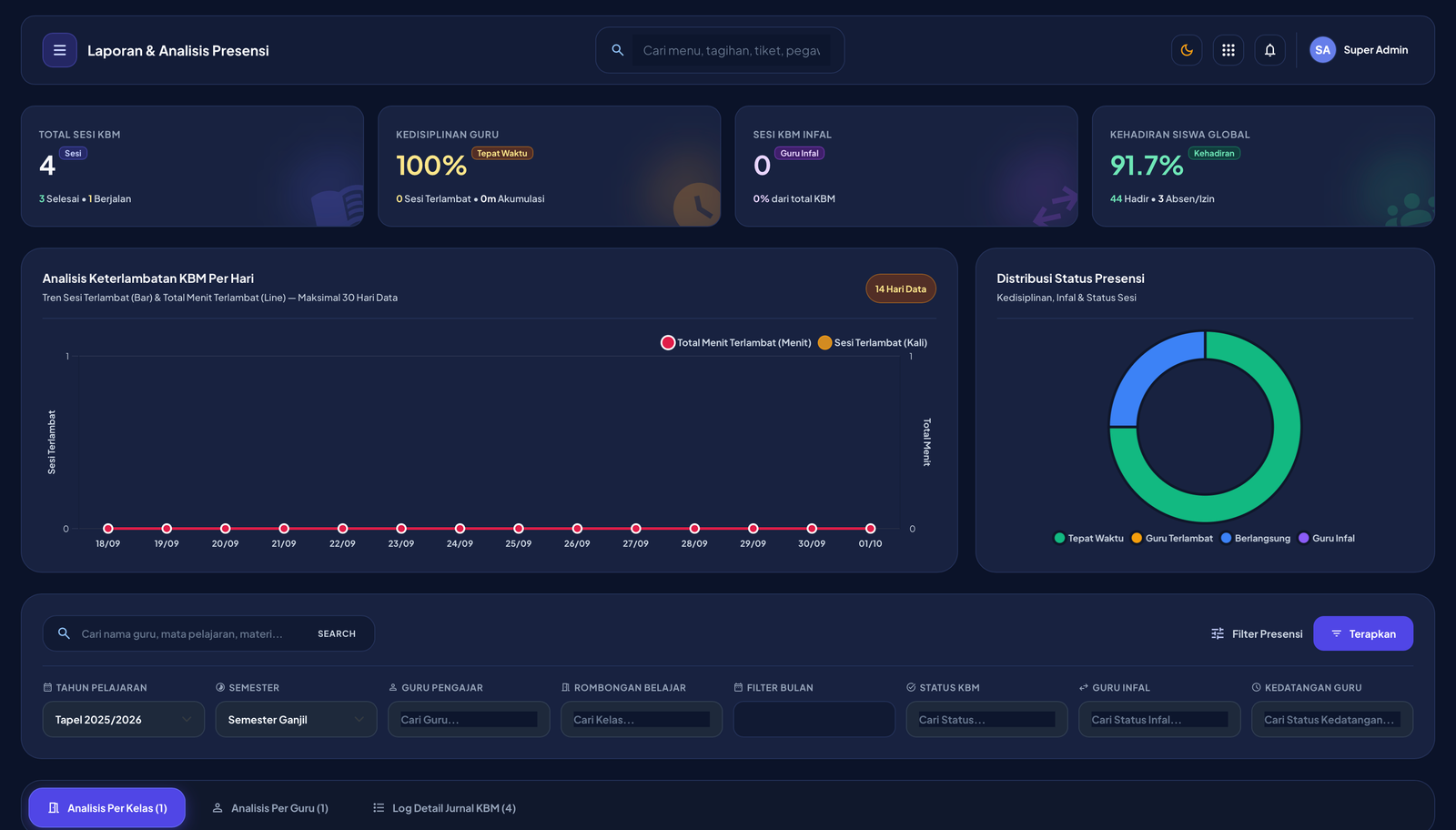Click the filter-row search magnifier icon
Viewport: 1456px width, 830px height.
(x=64, y=633)
